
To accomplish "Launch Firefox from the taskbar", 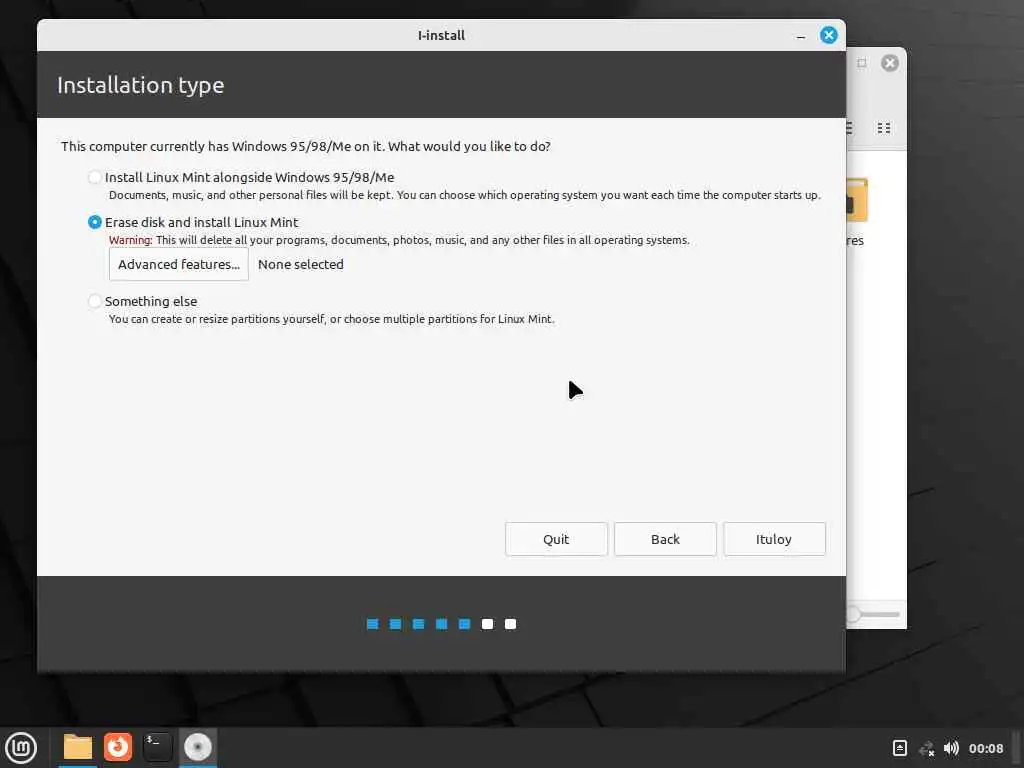I will [x=118, y=747].
